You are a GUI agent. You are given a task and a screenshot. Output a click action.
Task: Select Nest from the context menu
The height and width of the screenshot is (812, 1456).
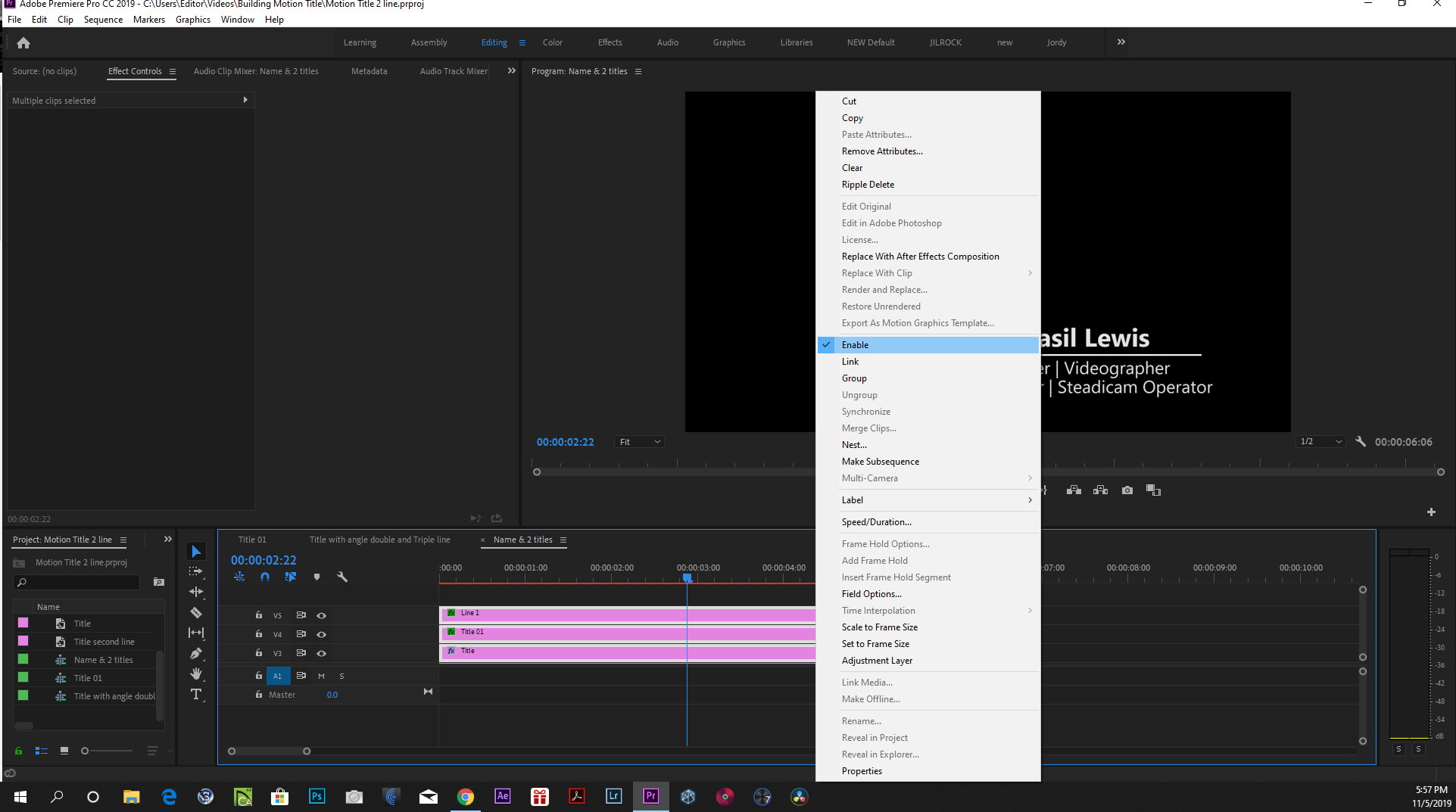[853, 444]
